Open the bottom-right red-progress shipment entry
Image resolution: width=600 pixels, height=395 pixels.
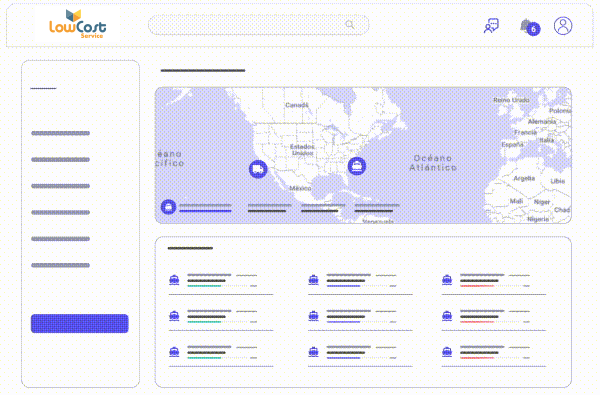[494, 353]
